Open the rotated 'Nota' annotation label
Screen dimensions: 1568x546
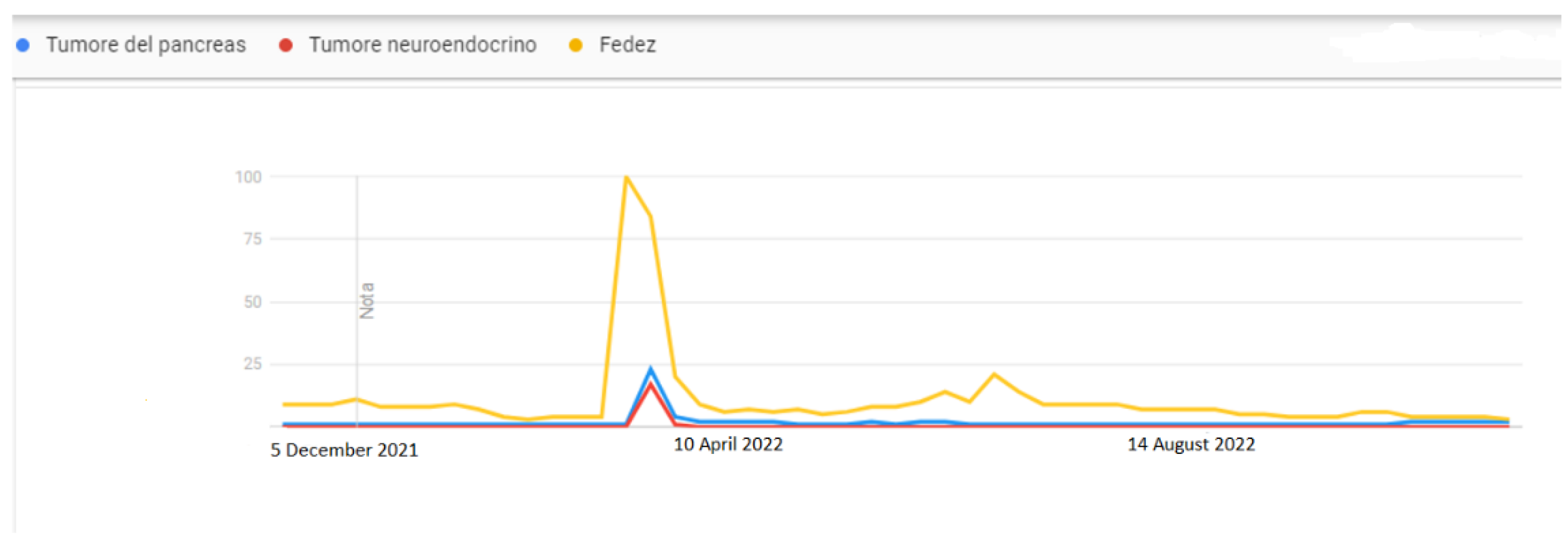(x=367, y=301)
